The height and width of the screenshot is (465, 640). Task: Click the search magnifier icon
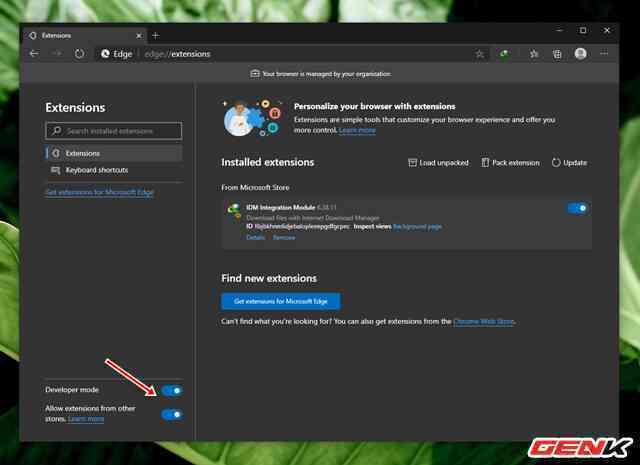pyautogui.click(x=57, y=131)
